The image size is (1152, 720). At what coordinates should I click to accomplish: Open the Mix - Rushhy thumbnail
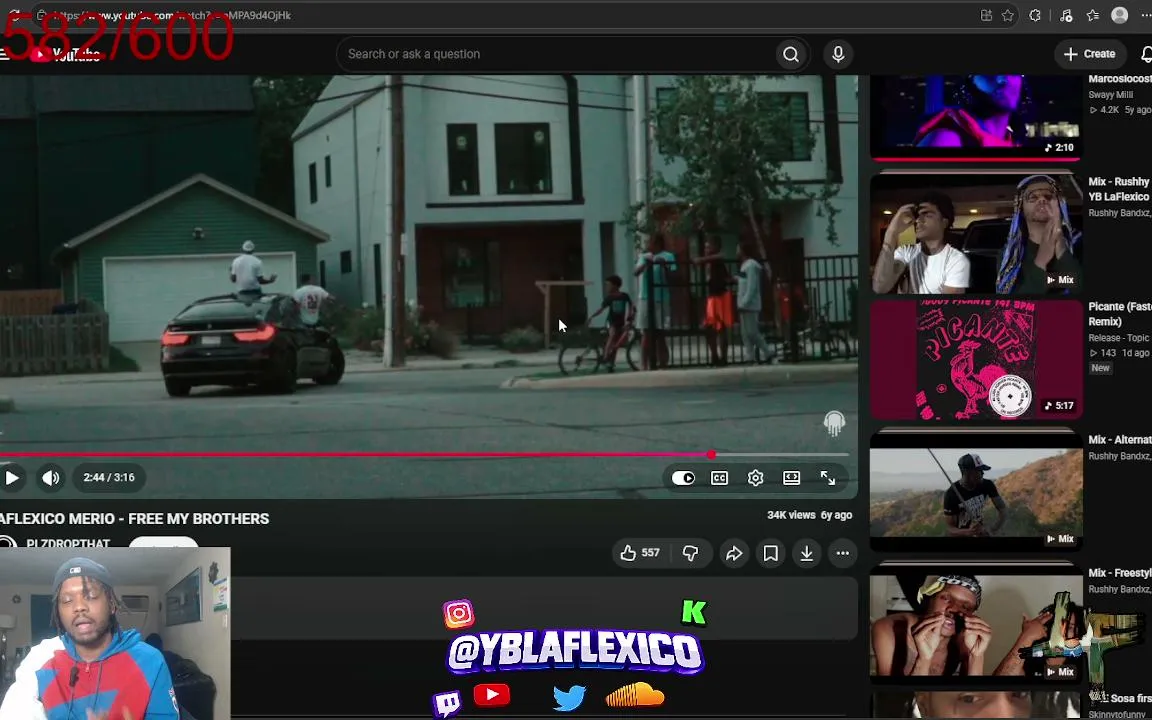(976, 234)
